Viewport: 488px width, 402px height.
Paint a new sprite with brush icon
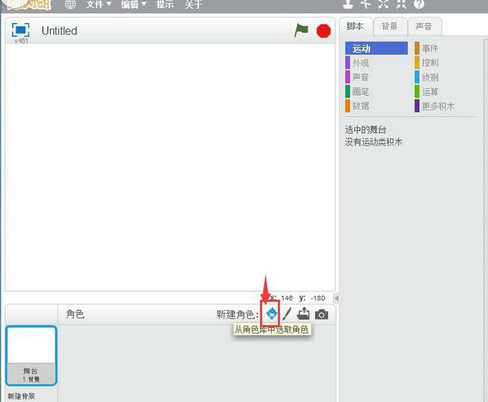pyautogui.click(x=287, y=314)
